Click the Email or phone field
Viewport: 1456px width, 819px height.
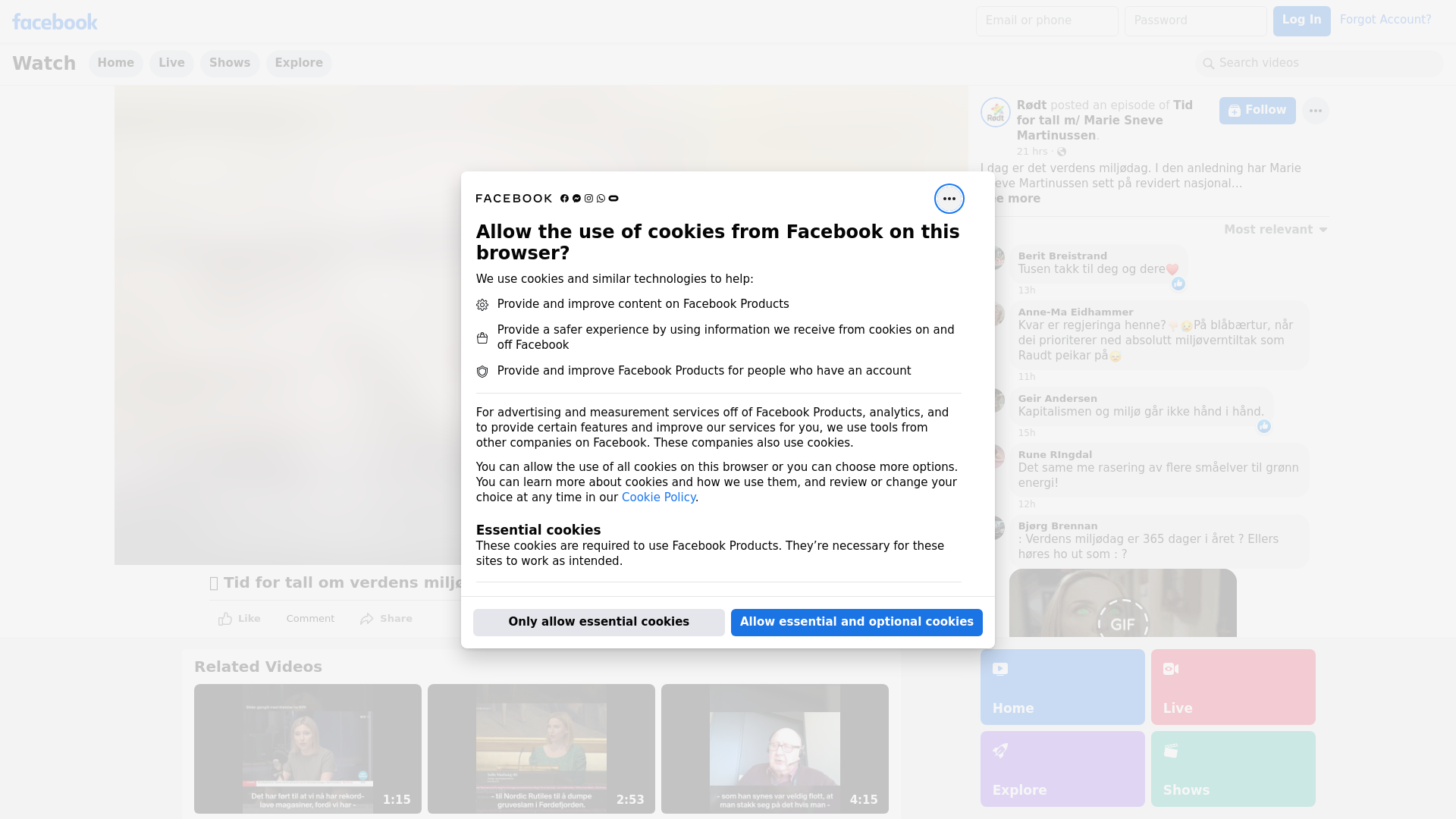pyautogui.click(x=1046, y=20)
